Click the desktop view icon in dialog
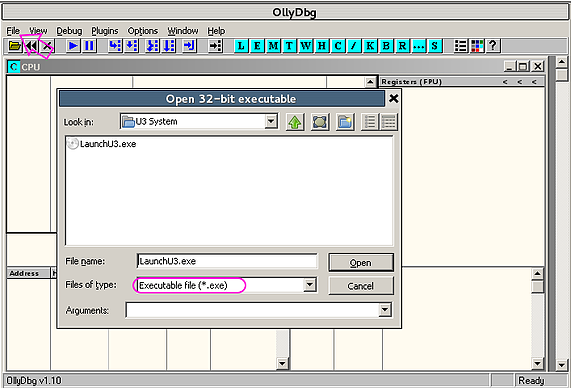Image resolution: width=571 pixels, height=388 pixels. (320, 122)
